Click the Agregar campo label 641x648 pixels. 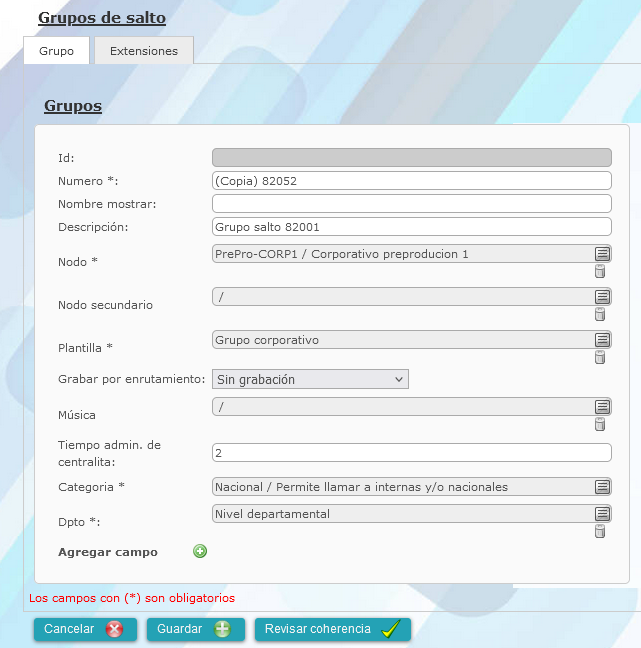108,552
